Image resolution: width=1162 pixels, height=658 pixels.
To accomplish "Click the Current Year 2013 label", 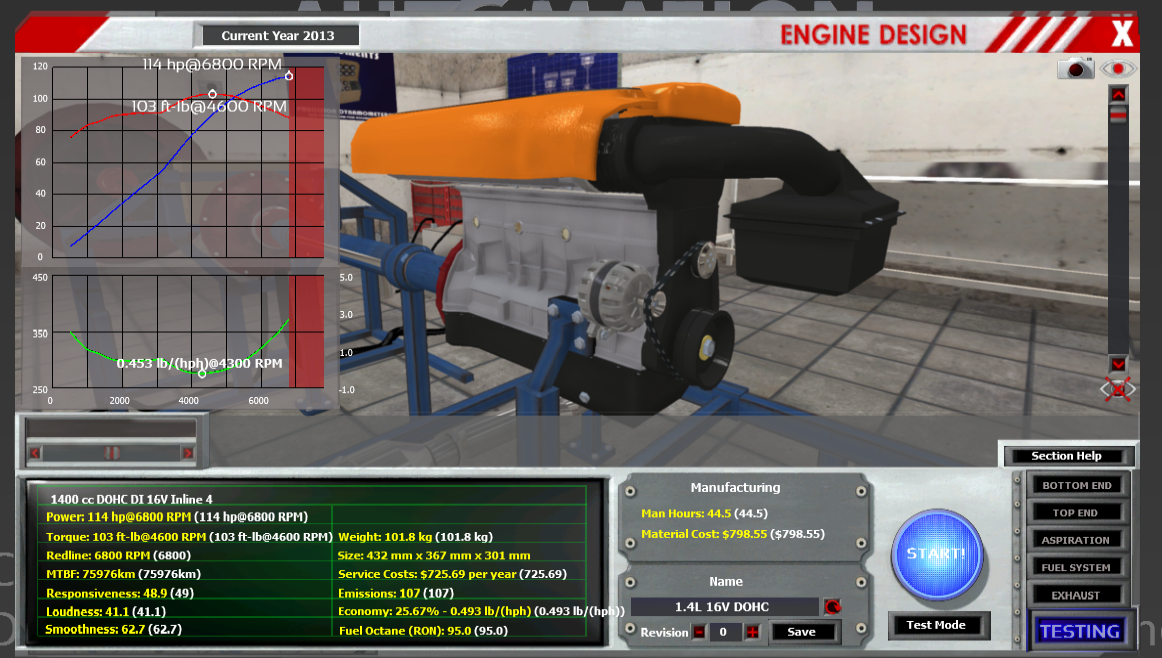I will [x=278, y=36].
